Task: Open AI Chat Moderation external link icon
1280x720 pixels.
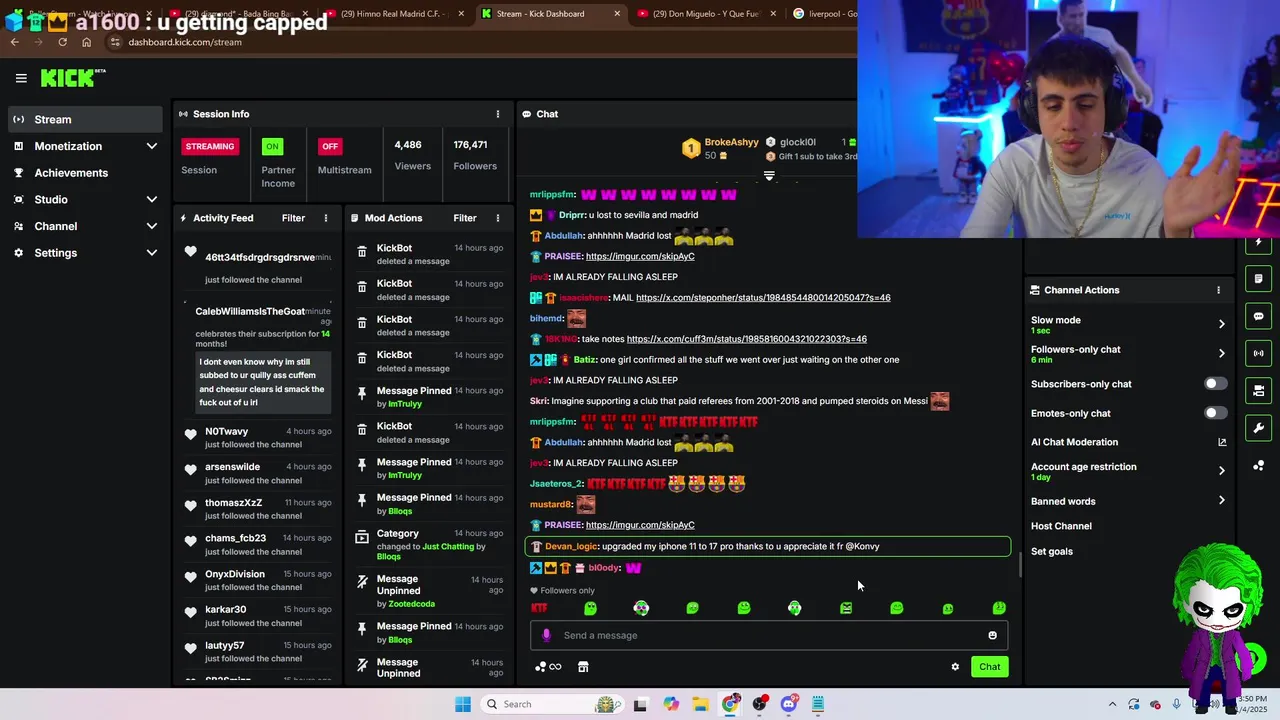Action: pos(1221,442)
